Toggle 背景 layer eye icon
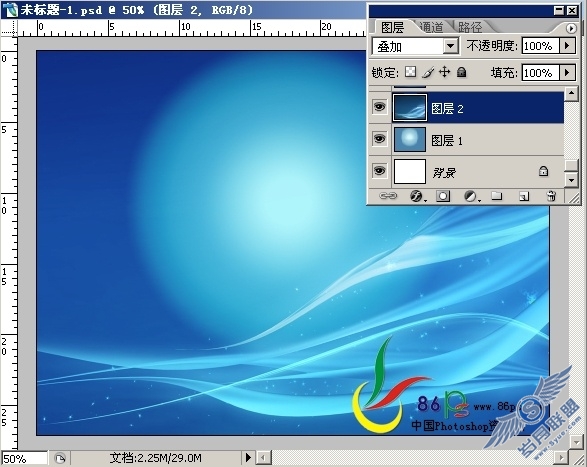This screenshot has height=467, width=587. [379, 171]
